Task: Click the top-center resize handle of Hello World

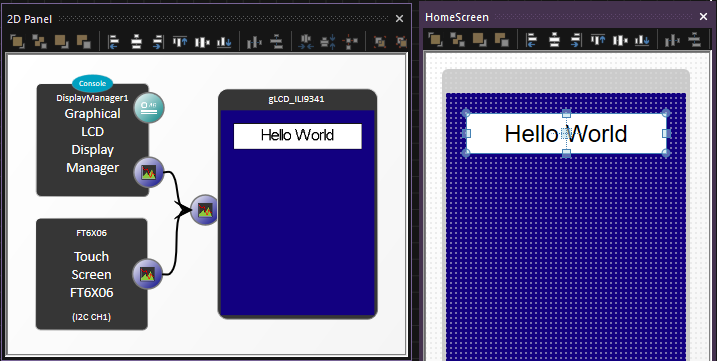Action: click(x=566, y=113)
